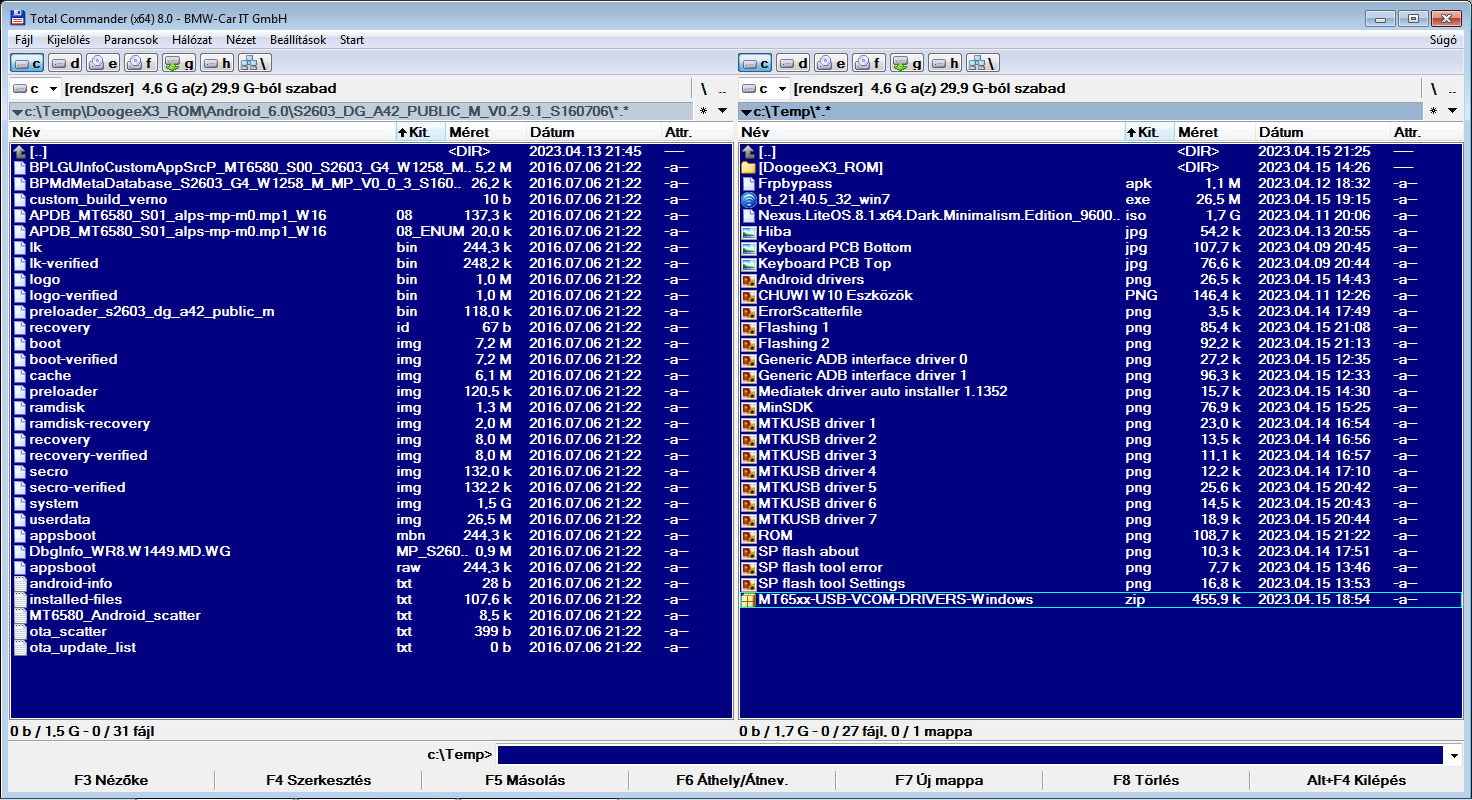Select the system img file
The width and height of the screenshot is (1472, 800).
(371, 503)
